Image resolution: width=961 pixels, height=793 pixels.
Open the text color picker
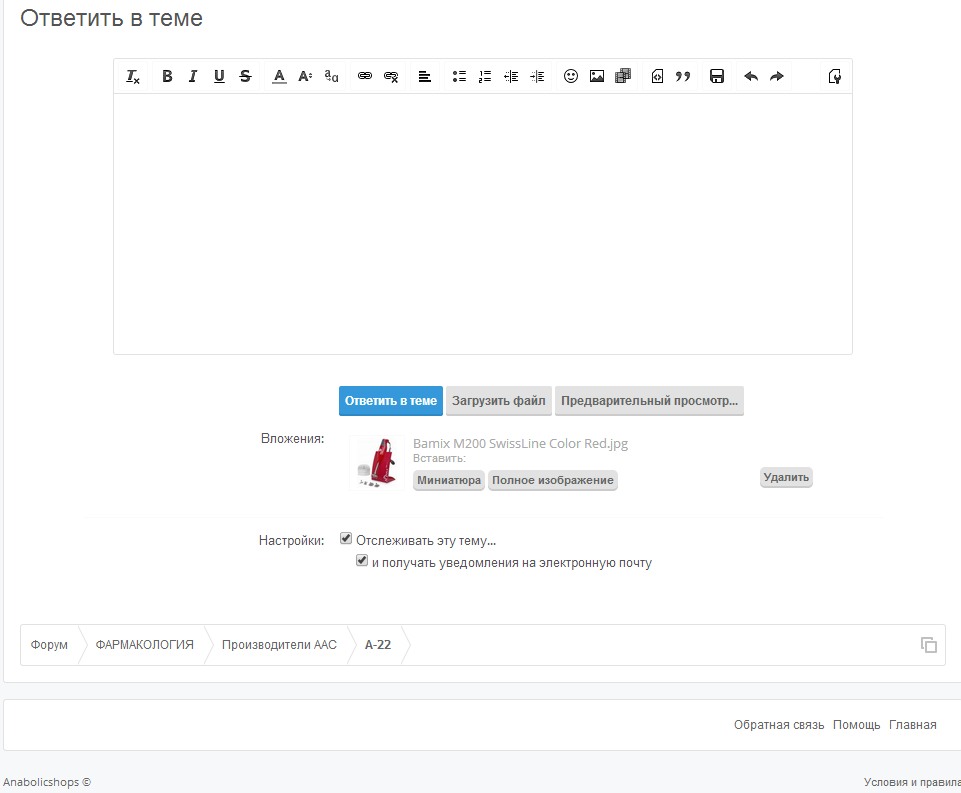[280, 76]
